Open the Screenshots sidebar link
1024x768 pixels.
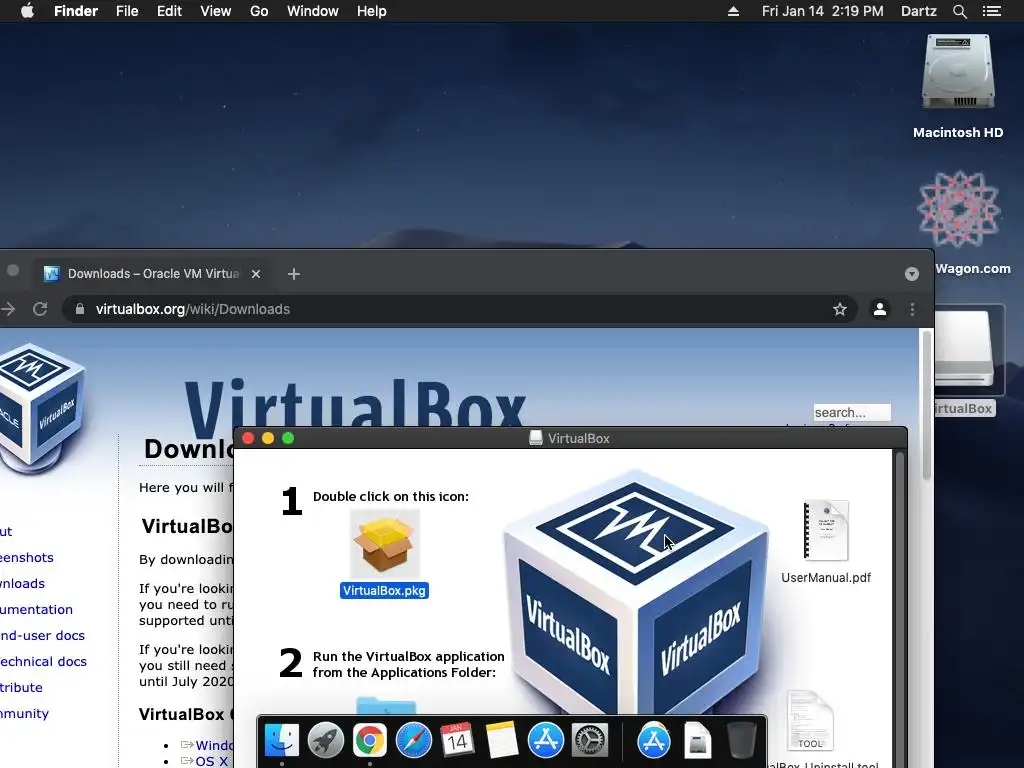[27, 557]
